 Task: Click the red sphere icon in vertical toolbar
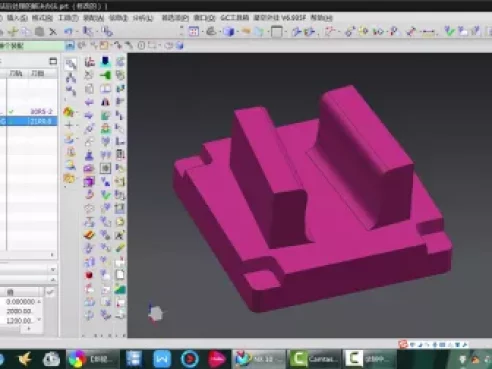(89, 275)
